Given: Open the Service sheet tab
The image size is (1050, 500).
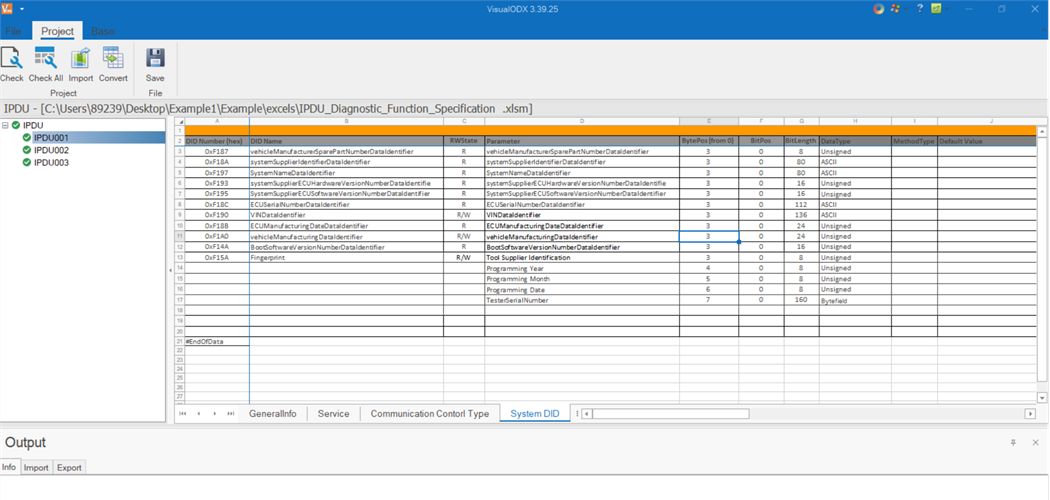Looking at the screenshot, I should [x=333, y=414].
